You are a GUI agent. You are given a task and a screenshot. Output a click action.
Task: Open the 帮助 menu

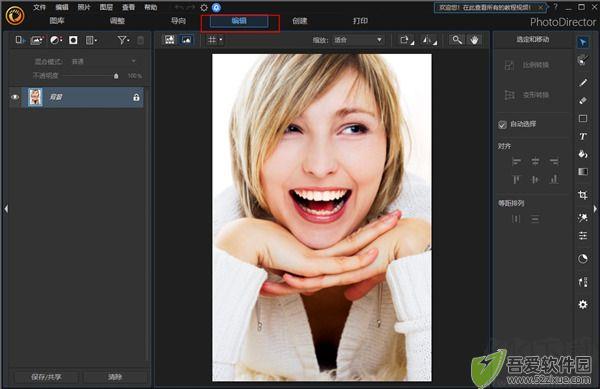click(x=150, y=7)
